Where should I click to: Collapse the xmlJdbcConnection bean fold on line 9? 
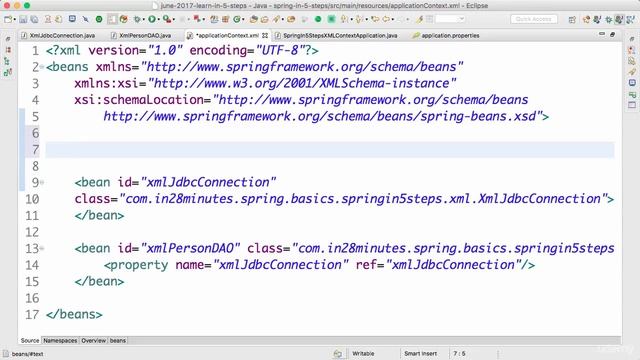42,182
